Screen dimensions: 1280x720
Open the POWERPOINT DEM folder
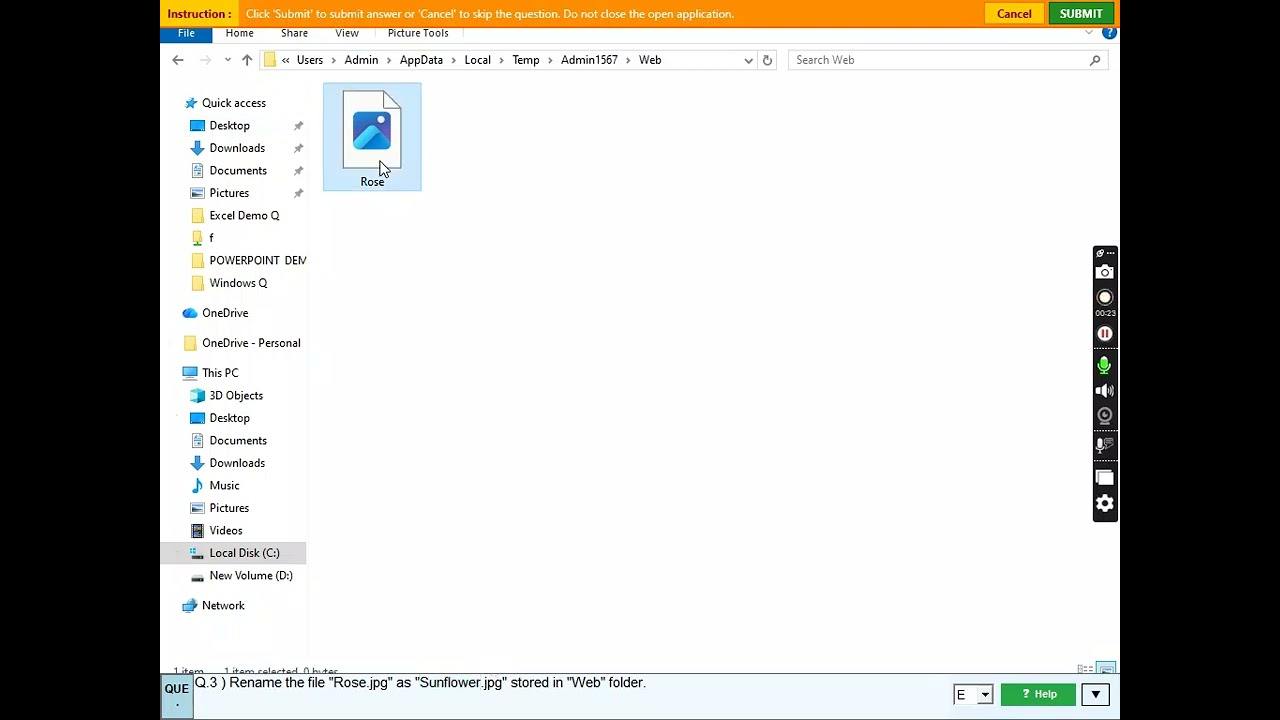tap(257, 261)
